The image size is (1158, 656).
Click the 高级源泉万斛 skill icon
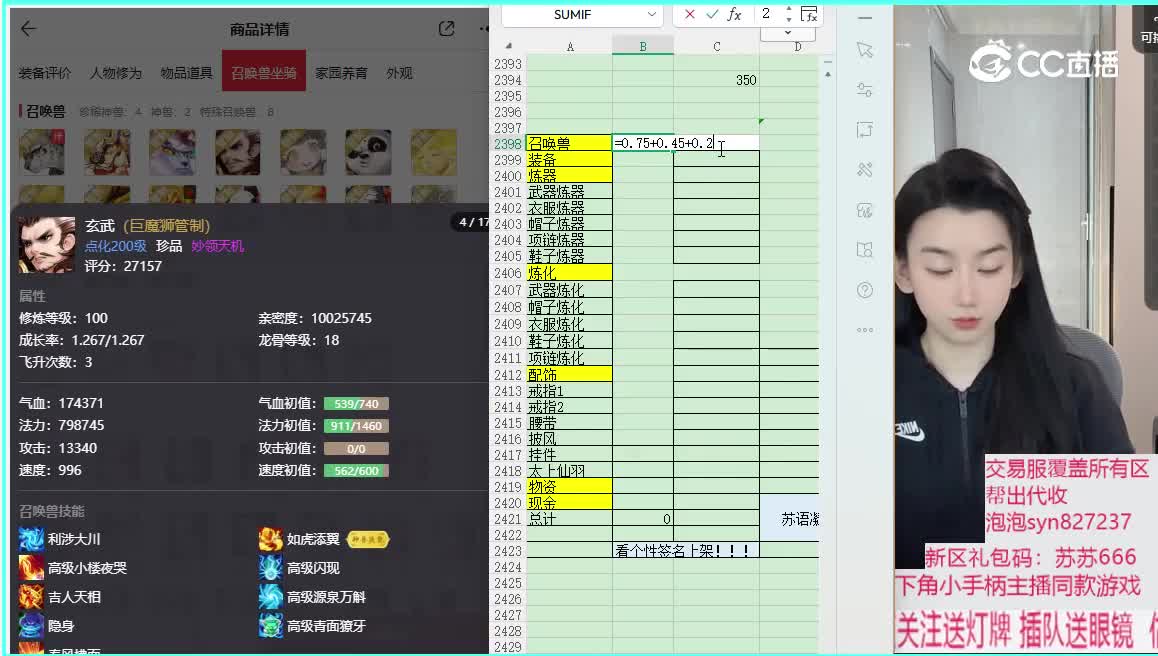coord(270,597)
